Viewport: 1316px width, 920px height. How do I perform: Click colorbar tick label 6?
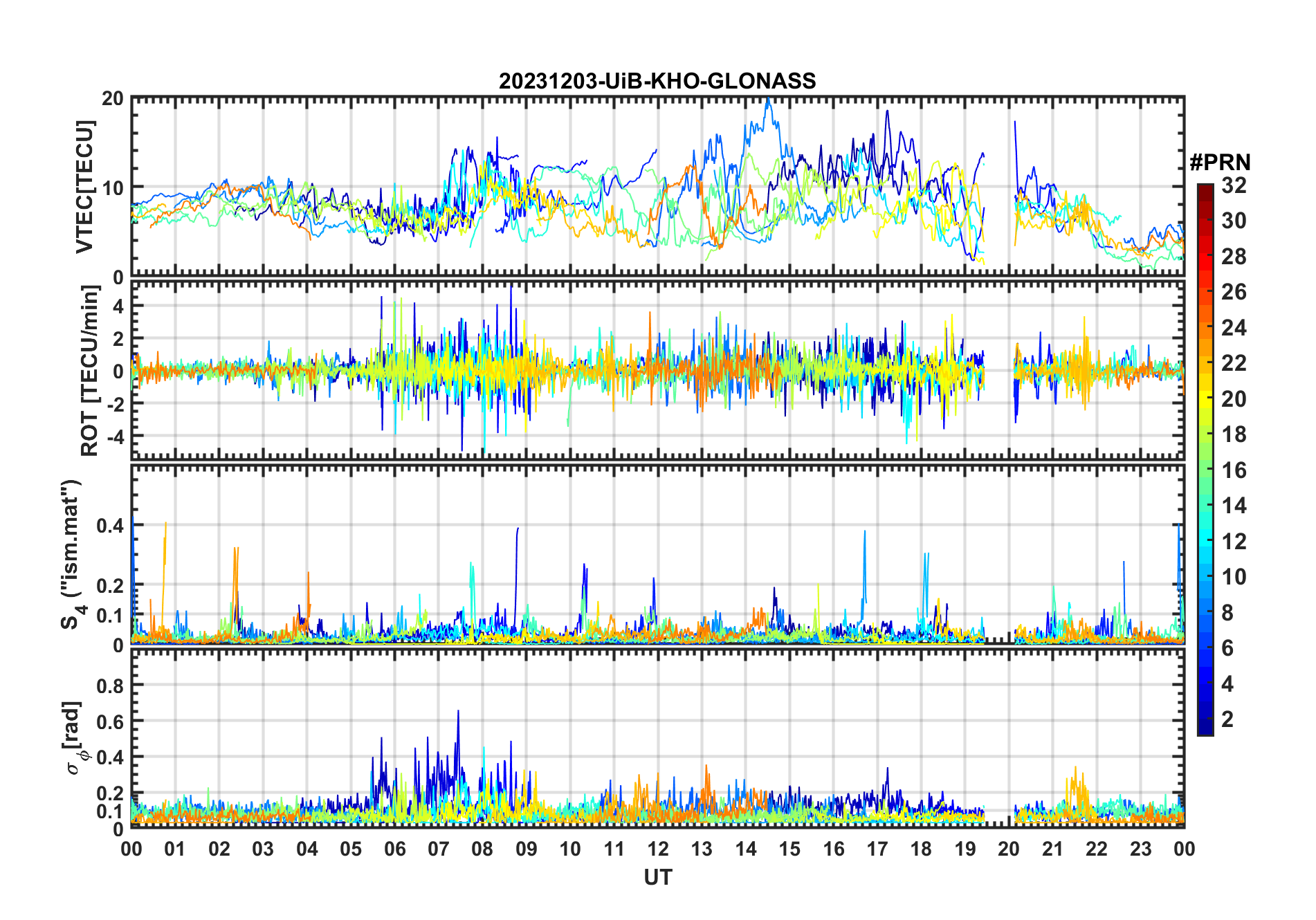(1227, 647)
